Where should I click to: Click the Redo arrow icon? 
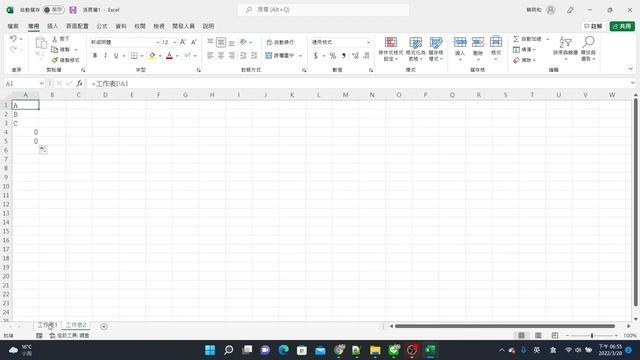click(x=13, y=49)
